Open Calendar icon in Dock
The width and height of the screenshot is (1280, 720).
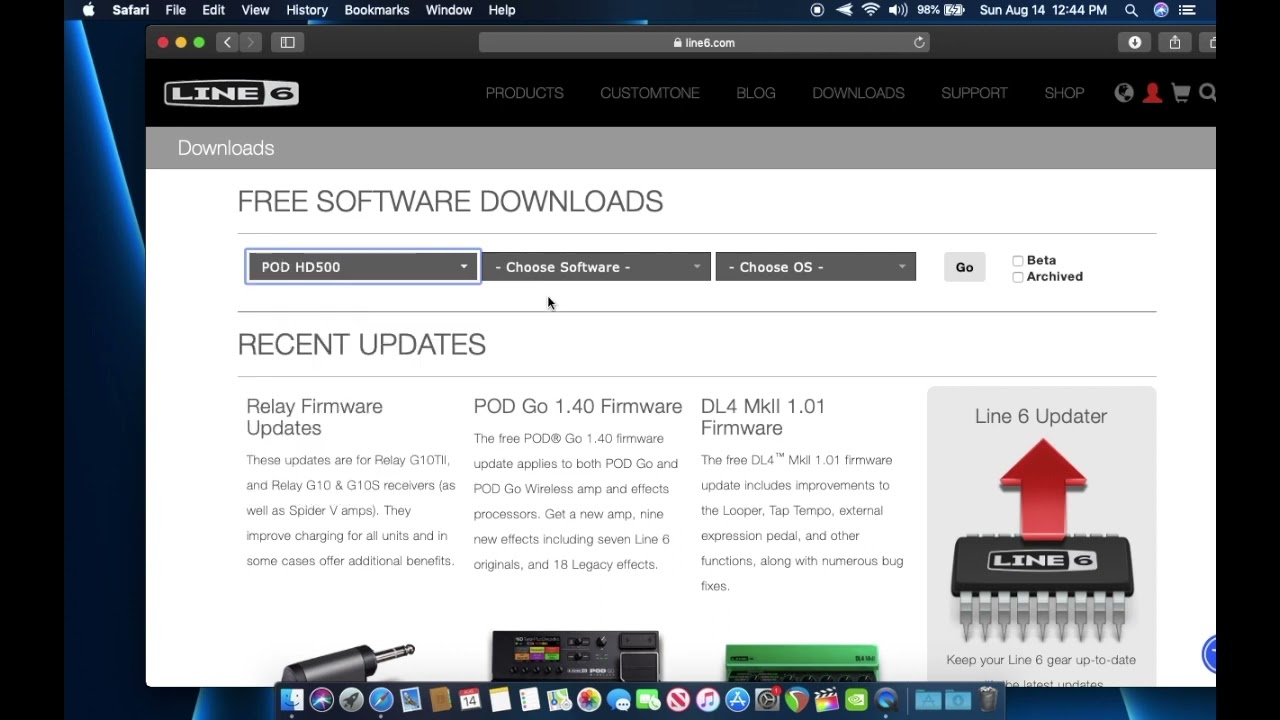(470, 699)
